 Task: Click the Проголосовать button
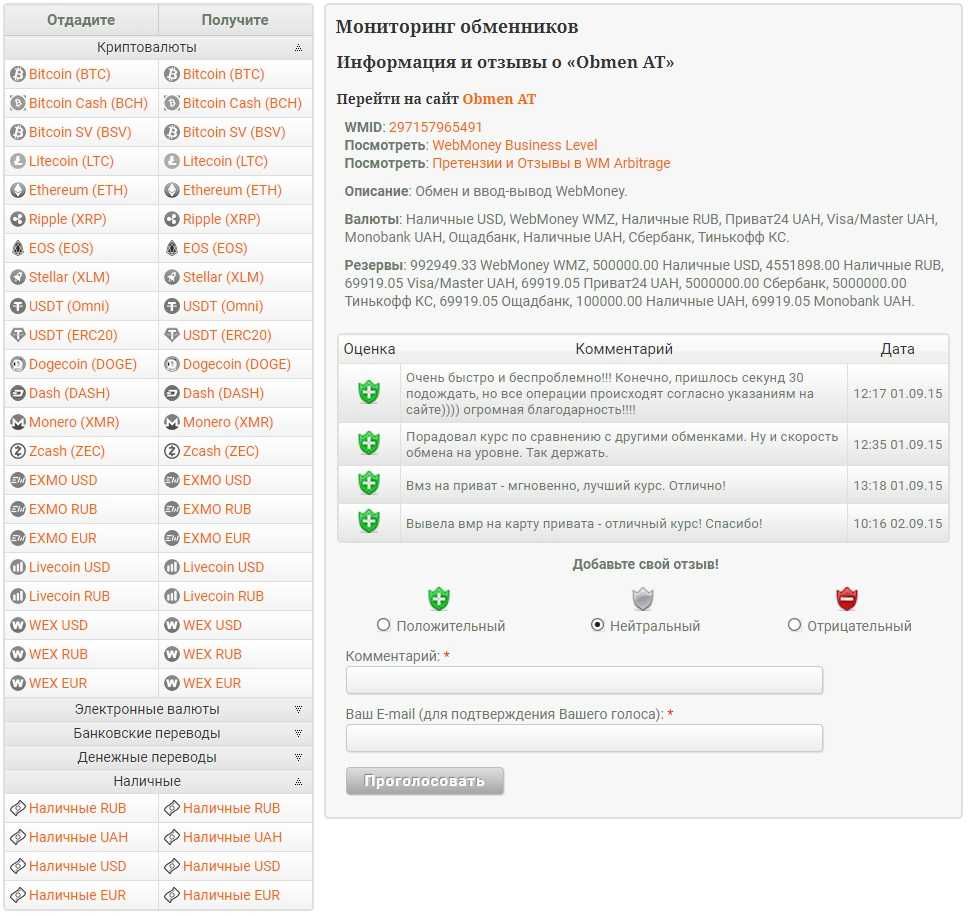424,781
